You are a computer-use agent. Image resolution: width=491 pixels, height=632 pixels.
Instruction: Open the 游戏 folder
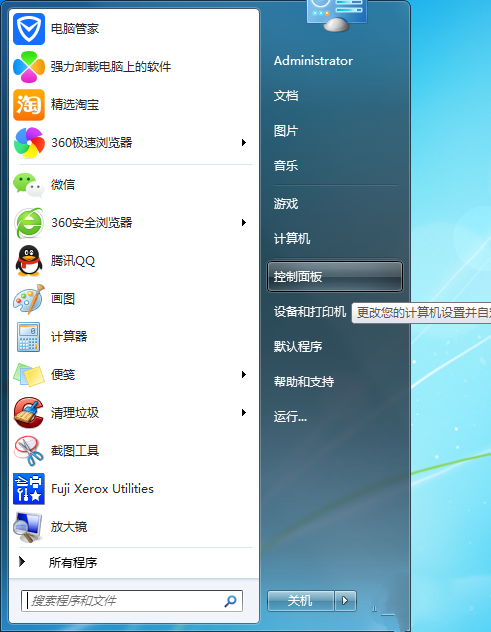pos(286,204)
